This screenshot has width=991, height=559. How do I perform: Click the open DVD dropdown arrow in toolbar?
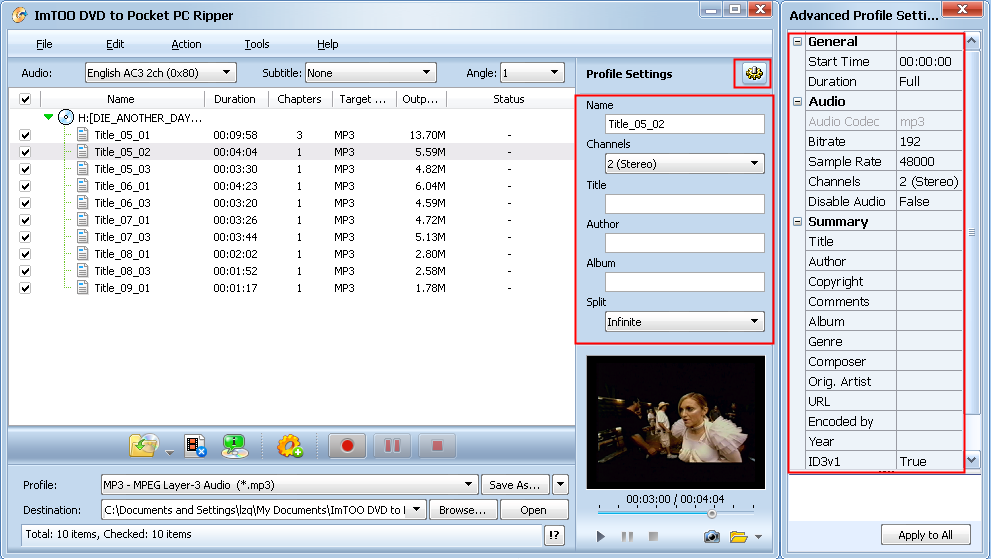pos(169,453)
